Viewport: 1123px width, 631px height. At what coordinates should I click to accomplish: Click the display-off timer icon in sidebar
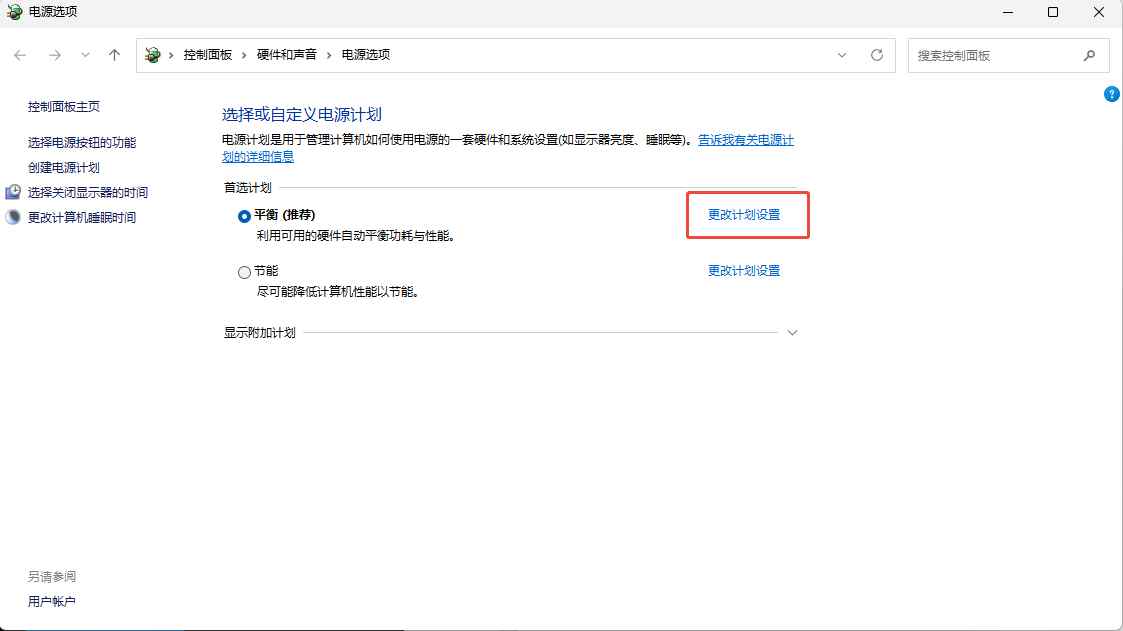[x=13, y=192]
